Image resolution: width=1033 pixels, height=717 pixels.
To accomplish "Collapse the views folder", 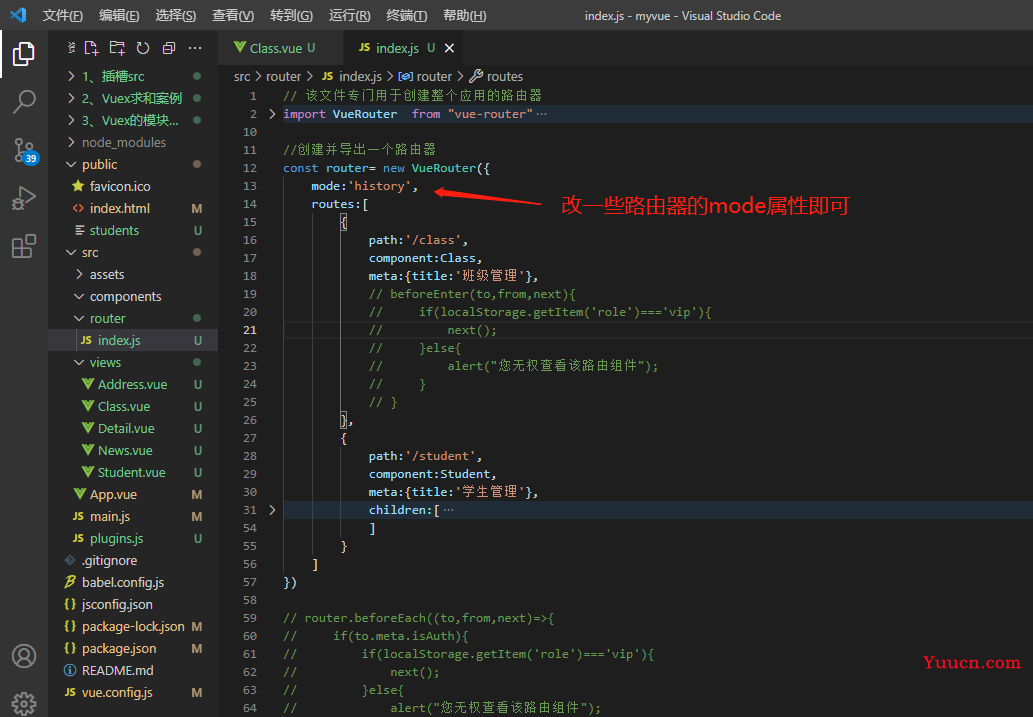I will pyautogui.click(x=133, y=362).
